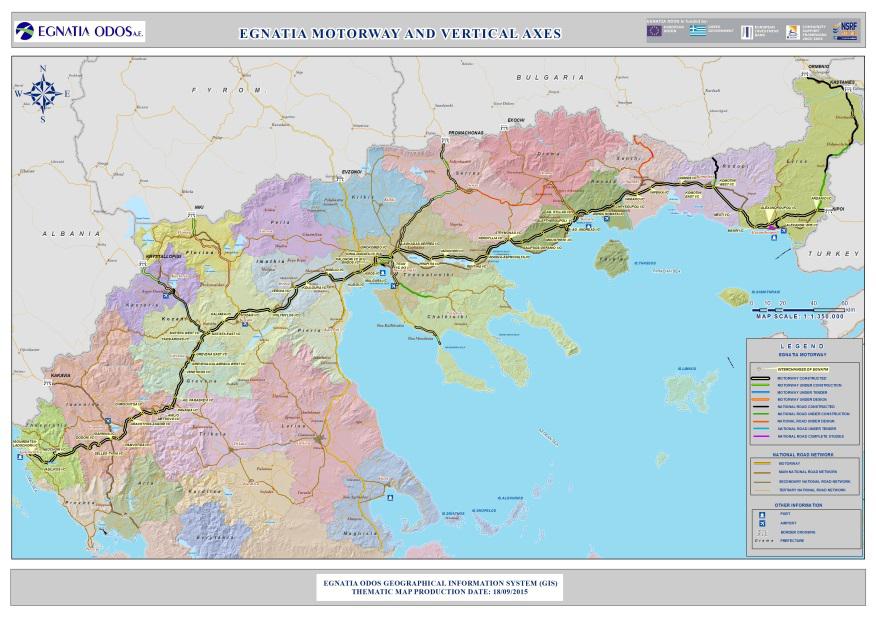
Task: Click the compass rose on the map
Action: [x=43, y=93]
